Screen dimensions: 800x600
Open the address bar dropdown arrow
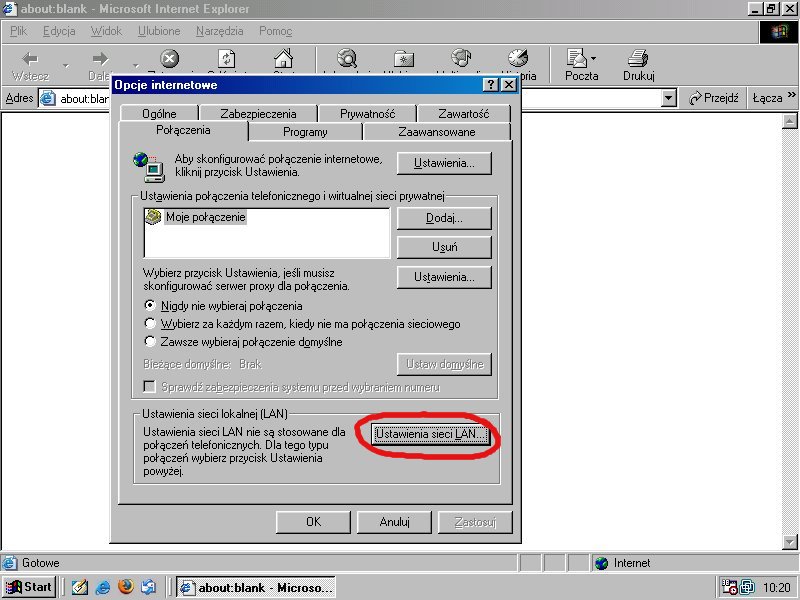tap(668, 97)
